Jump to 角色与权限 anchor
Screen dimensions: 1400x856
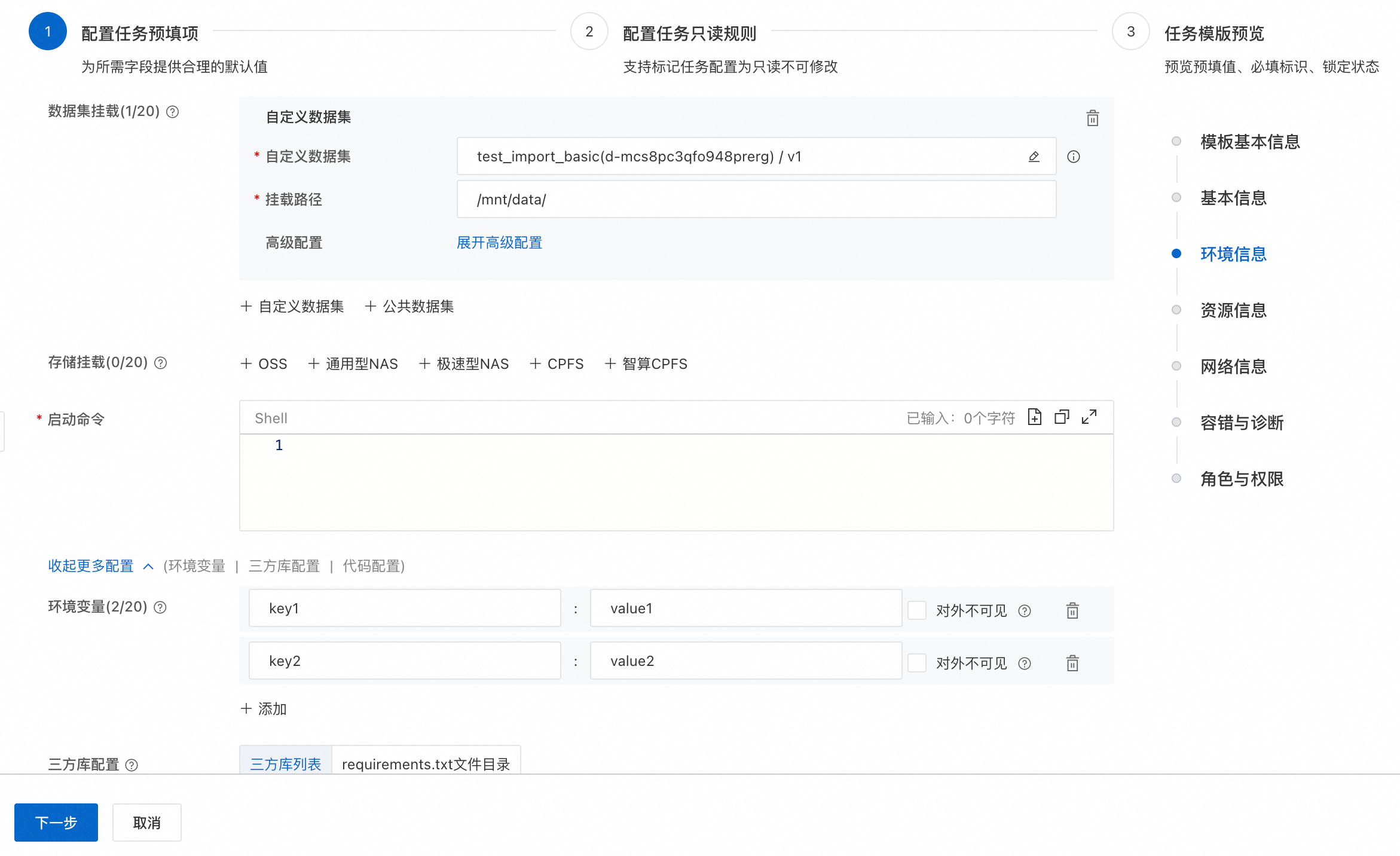click(1242, 479)
